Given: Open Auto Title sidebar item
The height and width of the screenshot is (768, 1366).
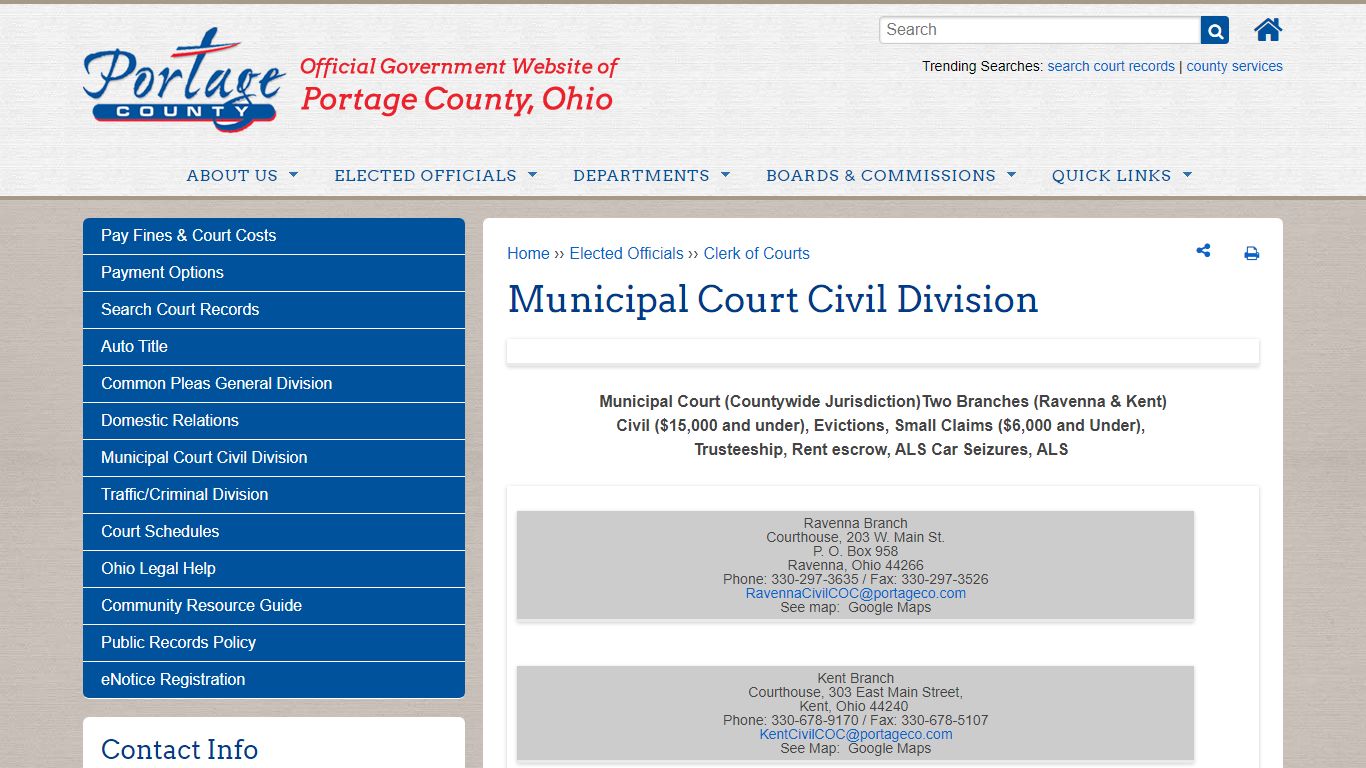Looking at the screenshot, I should point(274,347).
